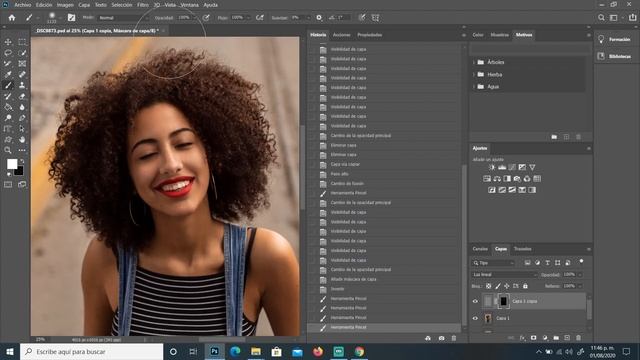This screenshot has height=360, width=640.
Task: Open smoothing options gear icon
Action: 319,18
